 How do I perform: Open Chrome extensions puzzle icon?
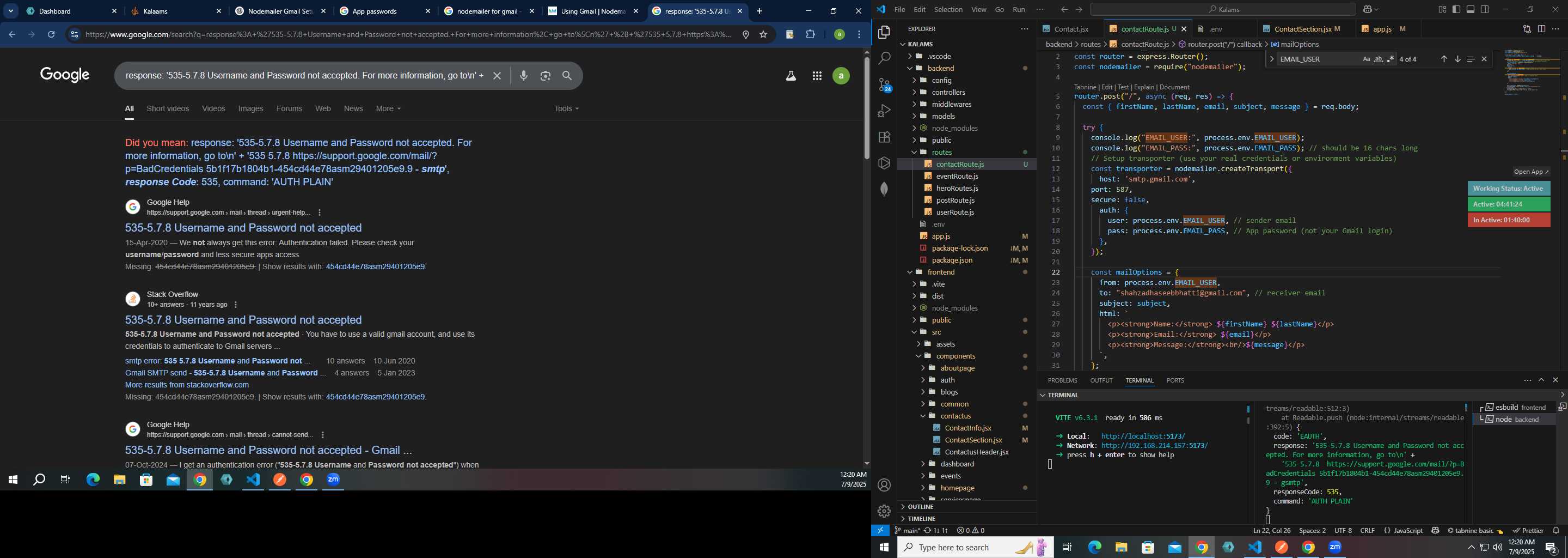[x=811, y=35]
